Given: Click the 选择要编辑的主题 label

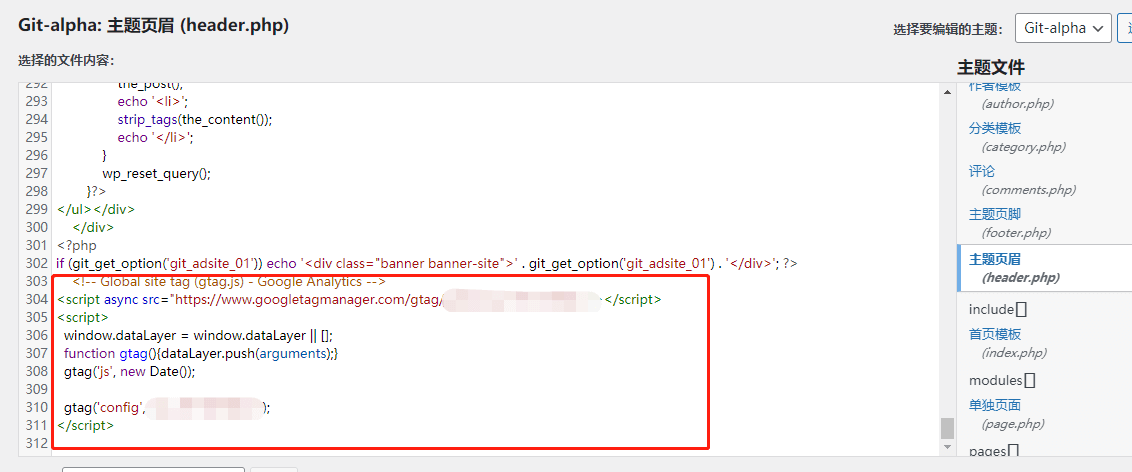Looking at the screenshot, I should tap(948, 29).
